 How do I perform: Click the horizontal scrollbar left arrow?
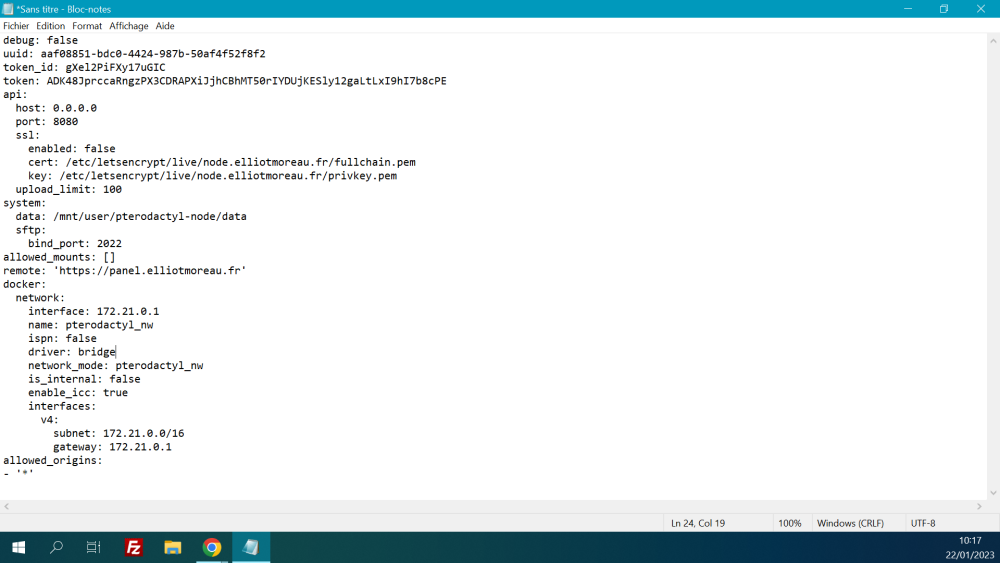coord(6,506)
